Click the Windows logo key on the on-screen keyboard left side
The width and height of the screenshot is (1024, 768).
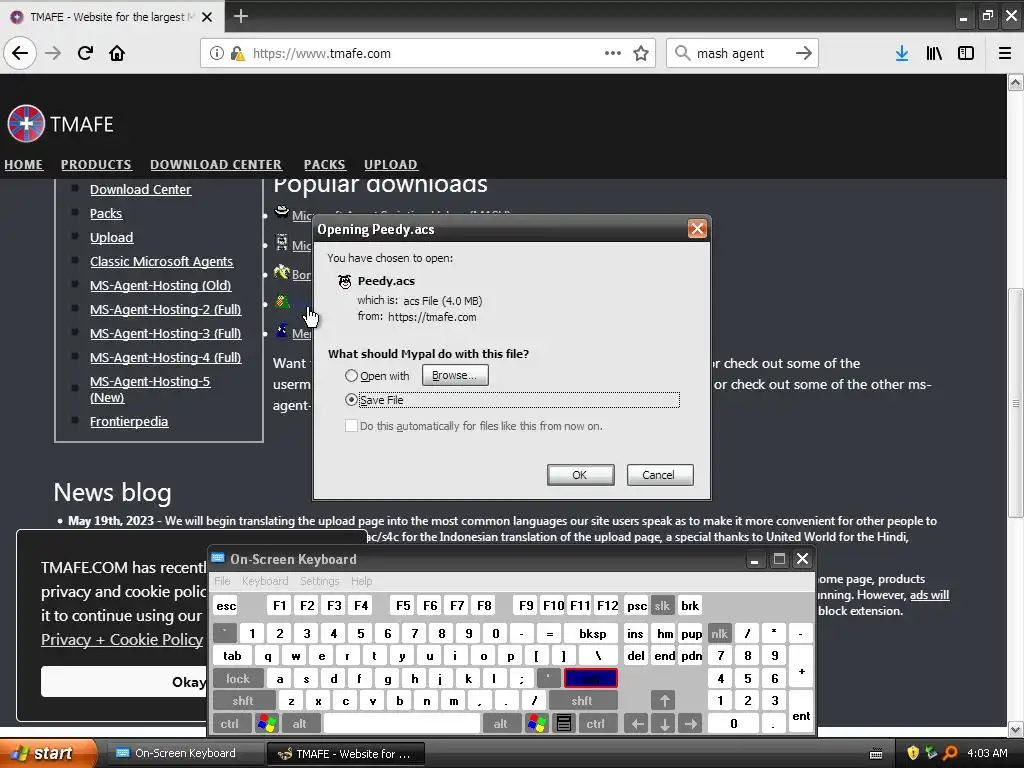tap(267, 723)
